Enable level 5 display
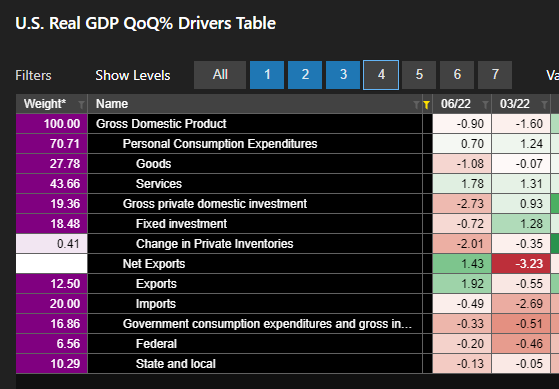The image size is (559, 389). [x=419, y=75]
